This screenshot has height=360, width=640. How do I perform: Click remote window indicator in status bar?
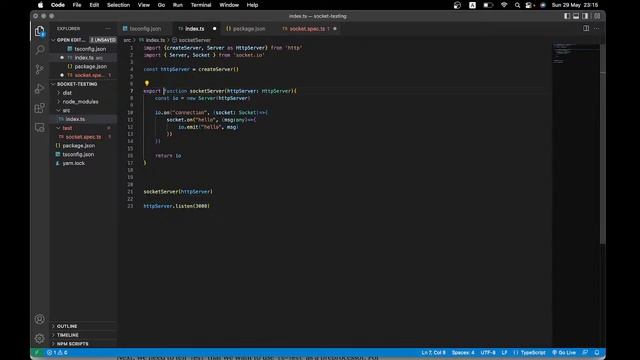coord(37,352)
